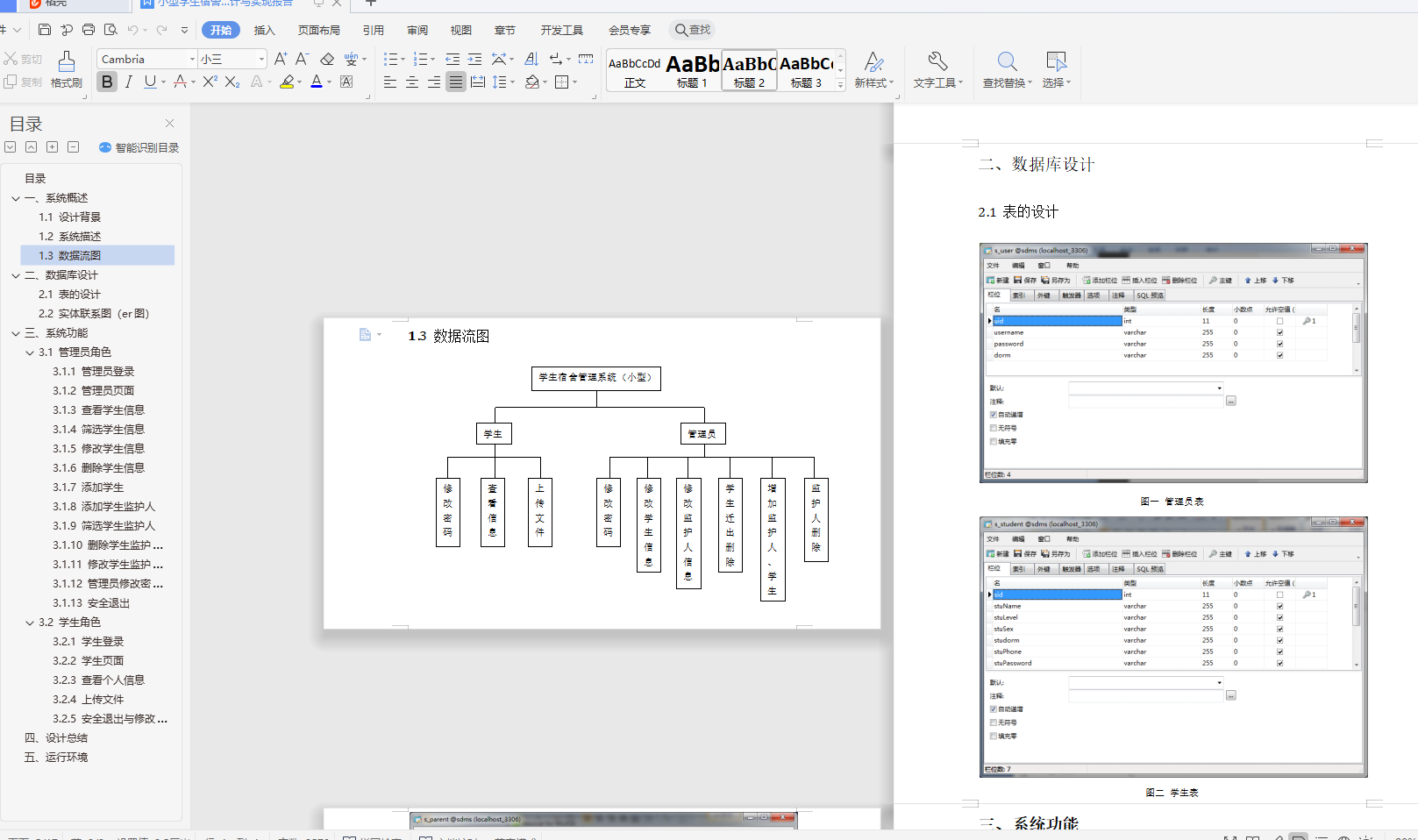1418x840 pixels.
Task: Click the Redo arrow
Action: point(161,30)
